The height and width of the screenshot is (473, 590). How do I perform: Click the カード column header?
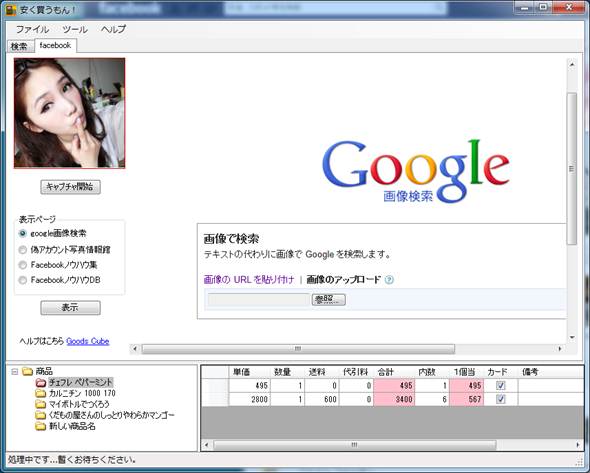click(x=501, y=372)
